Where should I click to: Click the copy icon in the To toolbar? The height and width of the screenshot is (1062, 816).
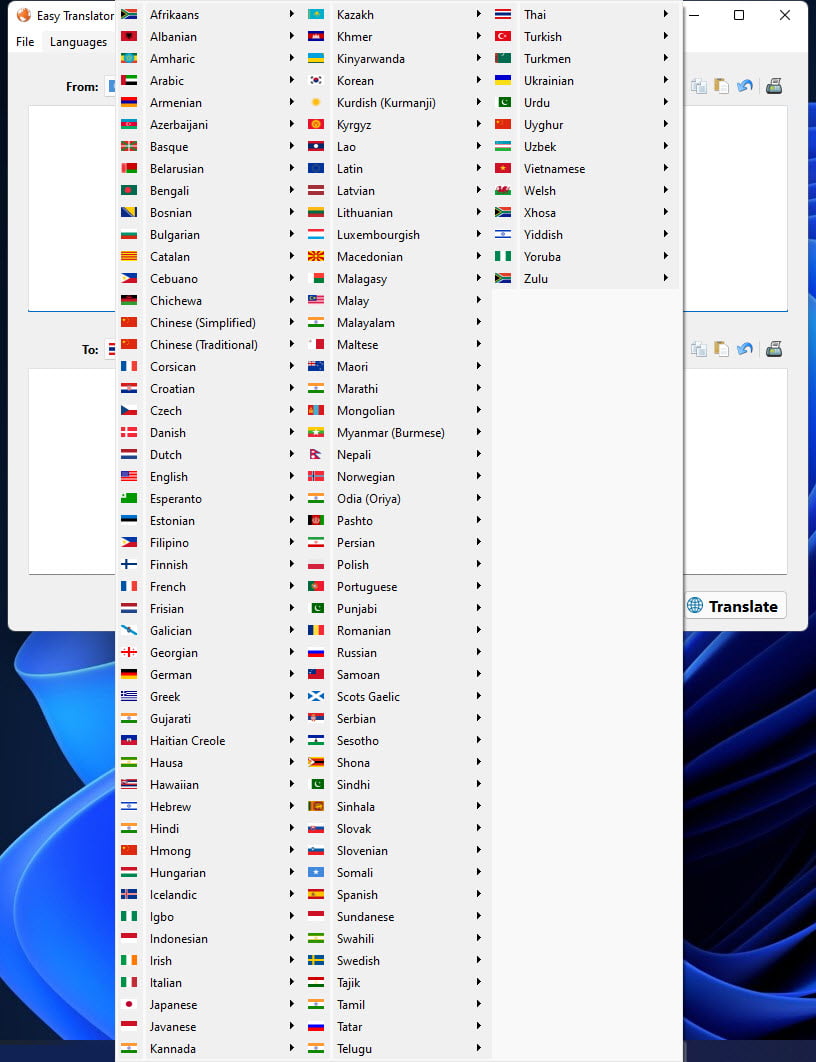tap(699, 349)
